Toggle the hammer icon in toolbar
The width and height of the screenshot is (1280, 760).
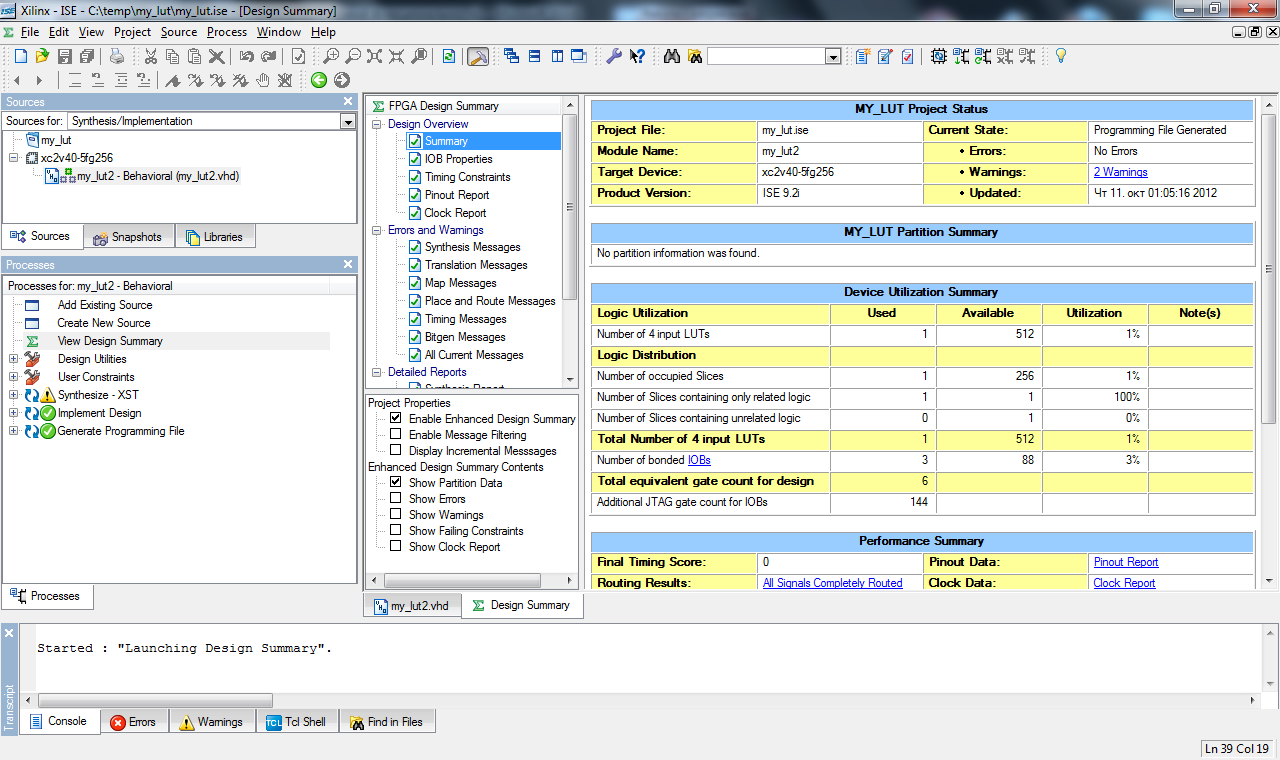coord(478,56)
